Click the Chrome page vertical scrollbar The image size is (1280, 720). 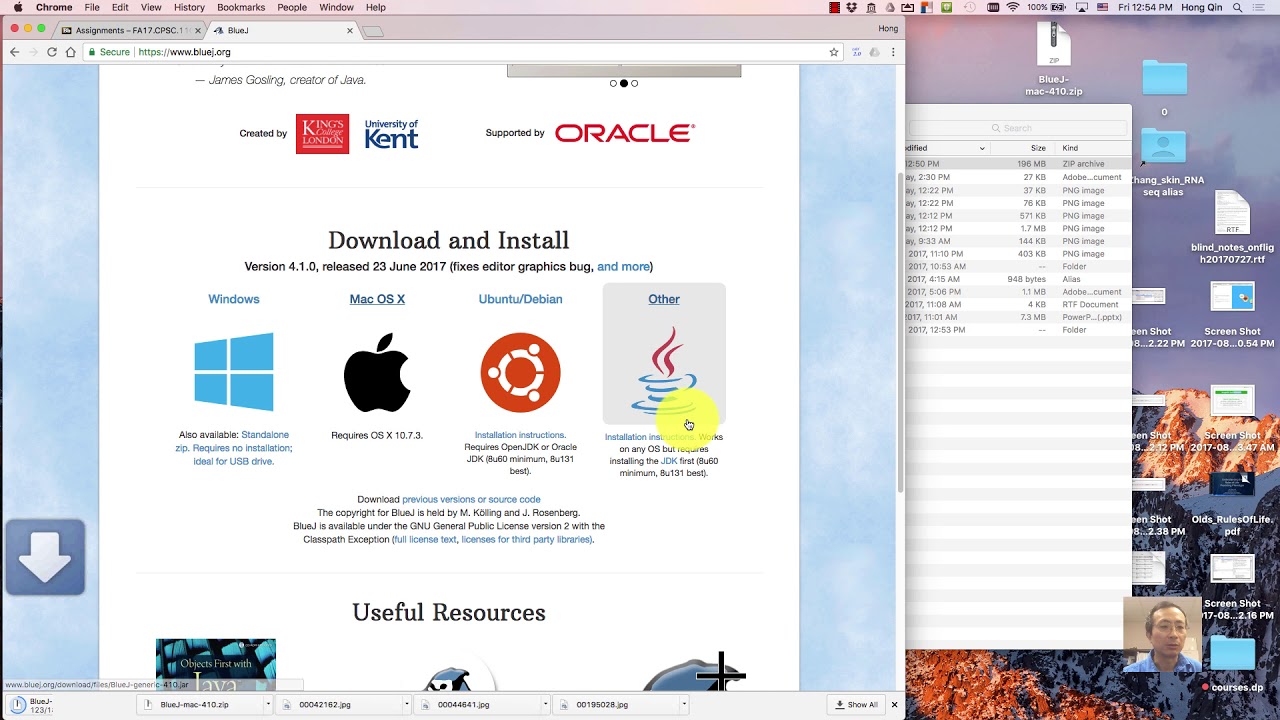coord(900,330)
